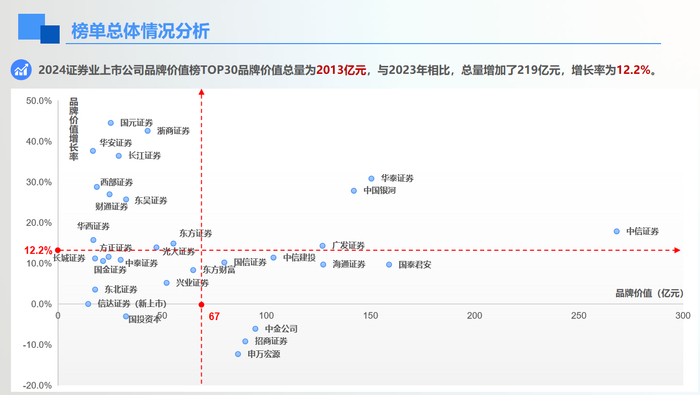
Task: Click the 中金公司 label
Action: click(x=281, y=329)
